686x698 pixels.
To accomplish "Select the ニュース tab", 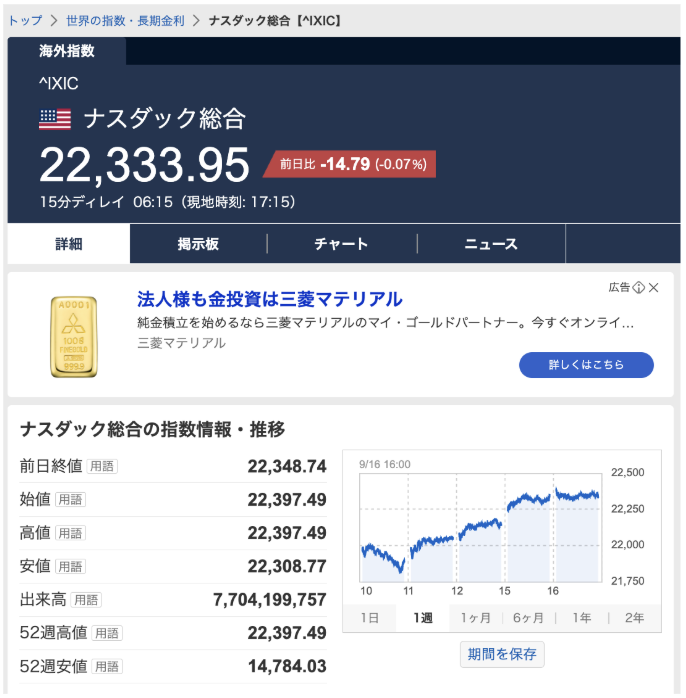I will click(x=491, y=244).
